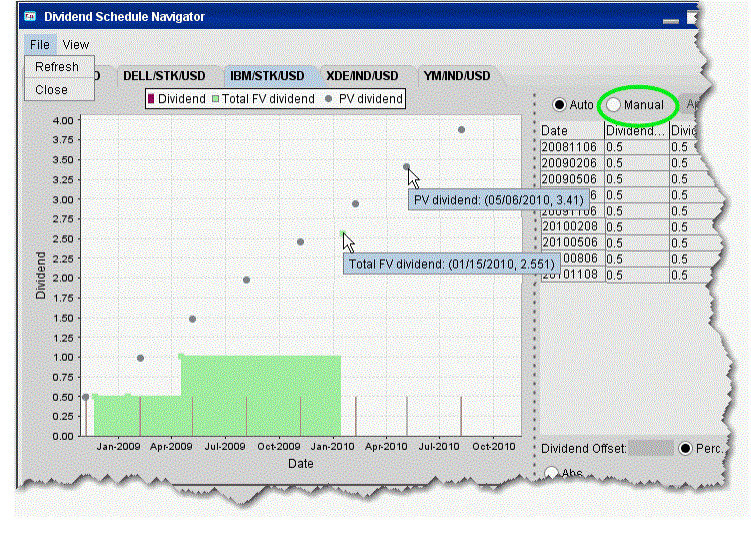Click the Dividend Offset input field
Image resolution: width=751 pixels, height=534 pixels.
pyautogui.click(x=650, y=448)
